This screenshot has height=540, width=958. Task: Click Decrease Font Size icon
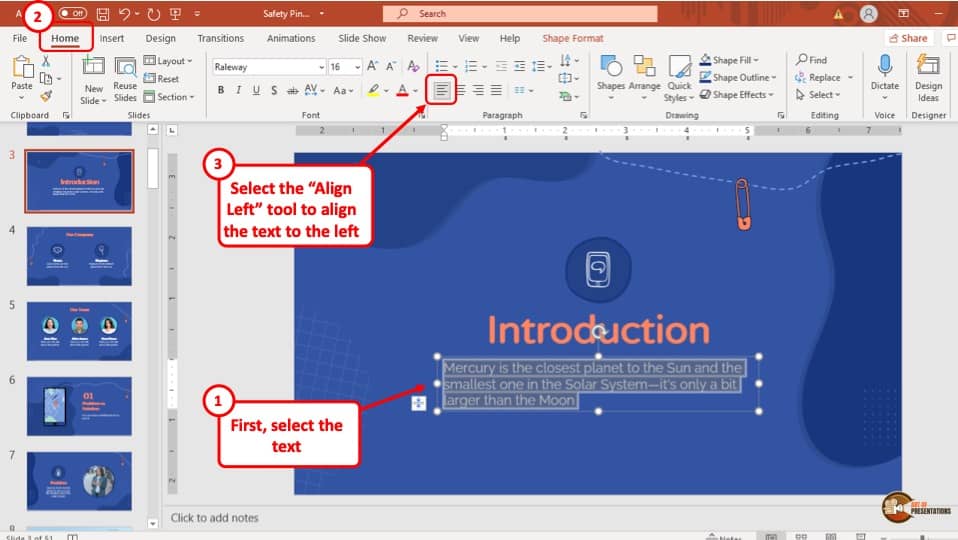391,66
